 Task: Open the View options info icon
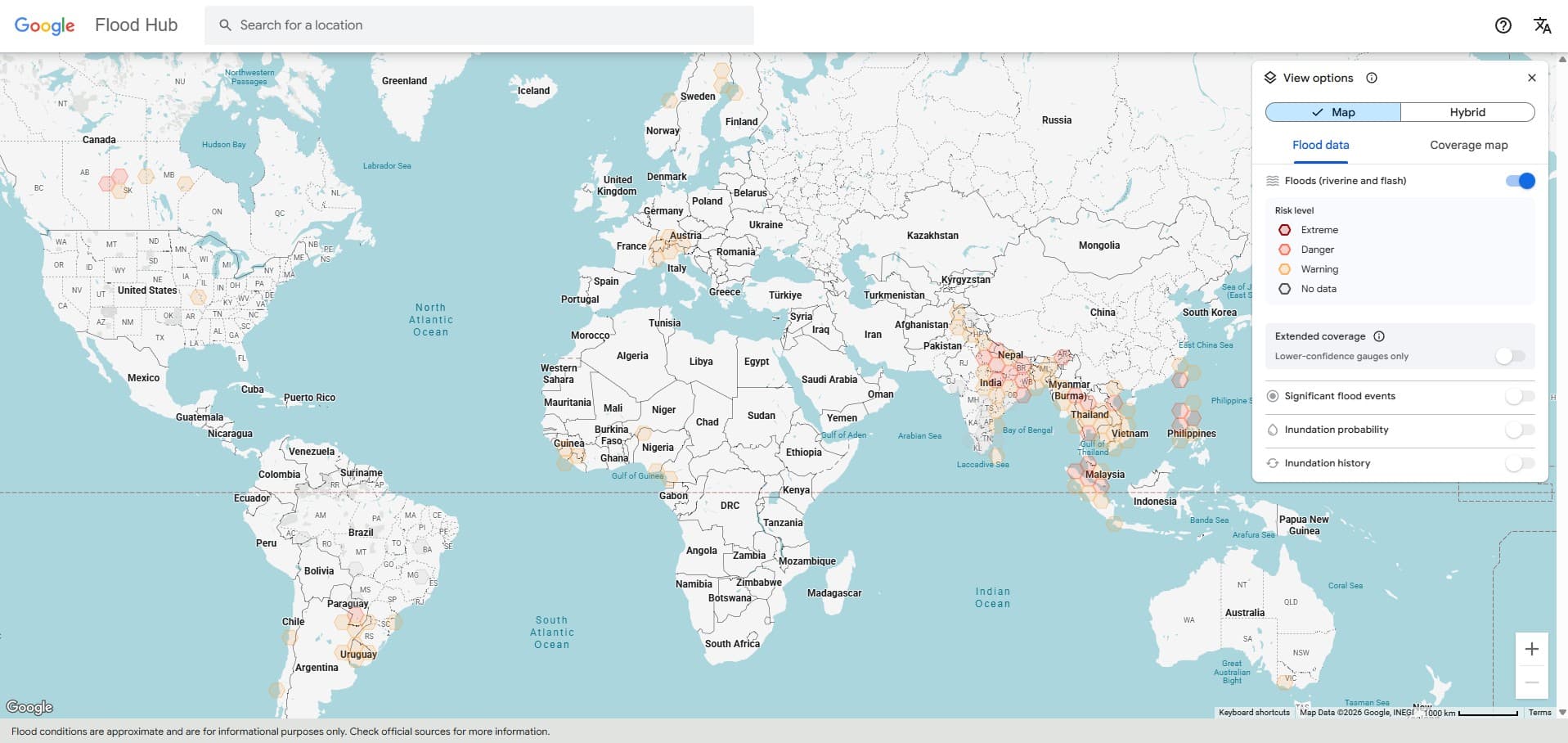tap(1372, 78)
